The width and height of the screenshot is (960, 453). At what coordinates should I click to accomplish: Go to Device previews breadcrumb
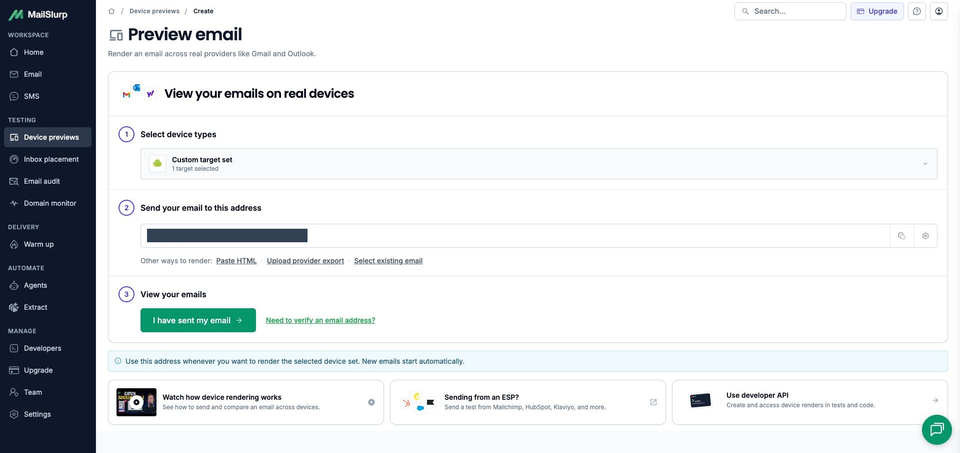pos(154,11)
